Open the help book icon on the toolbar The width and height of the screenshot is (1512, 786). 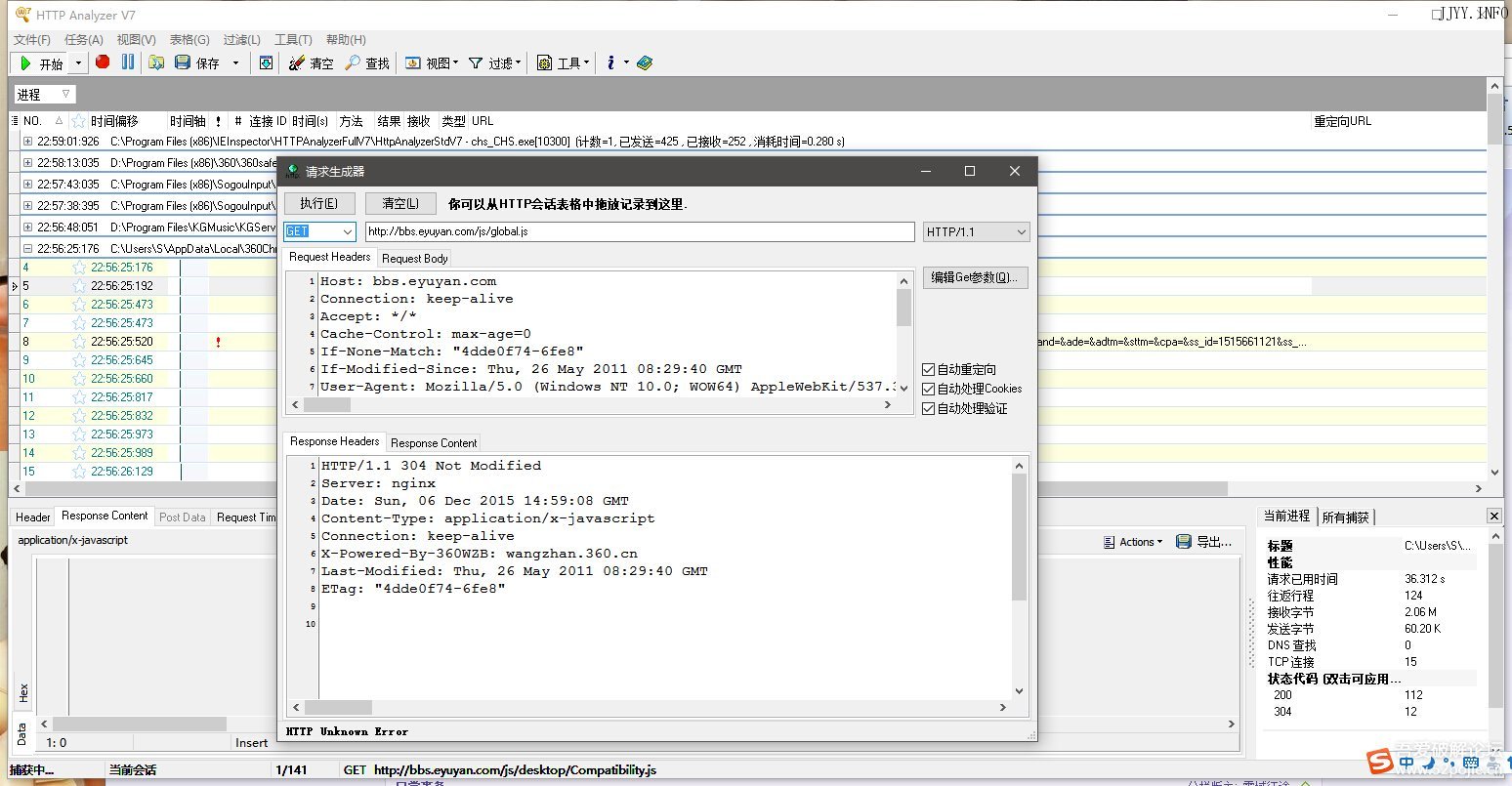(x=645, y=62)
